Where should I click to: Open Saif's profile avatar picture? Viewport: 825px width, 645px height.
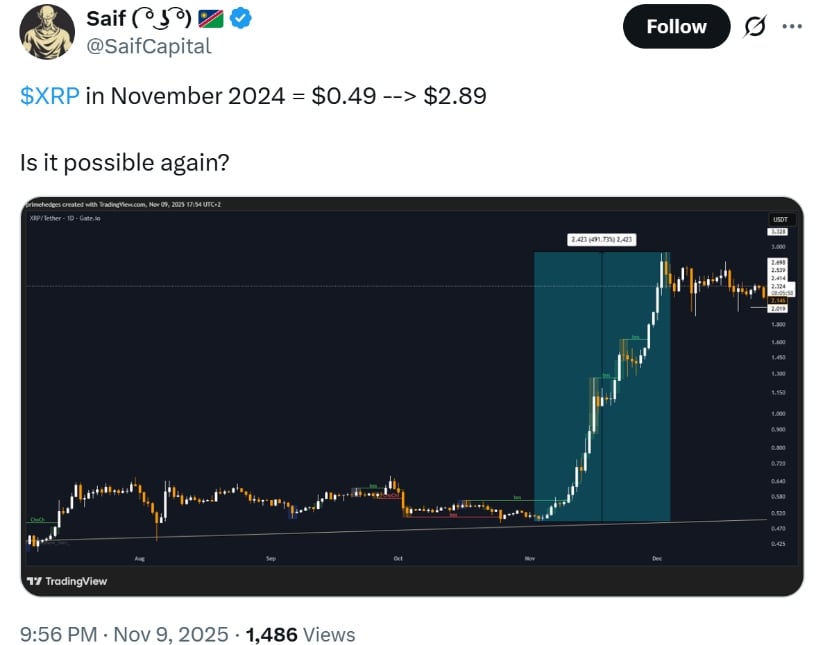coord(46,31)
